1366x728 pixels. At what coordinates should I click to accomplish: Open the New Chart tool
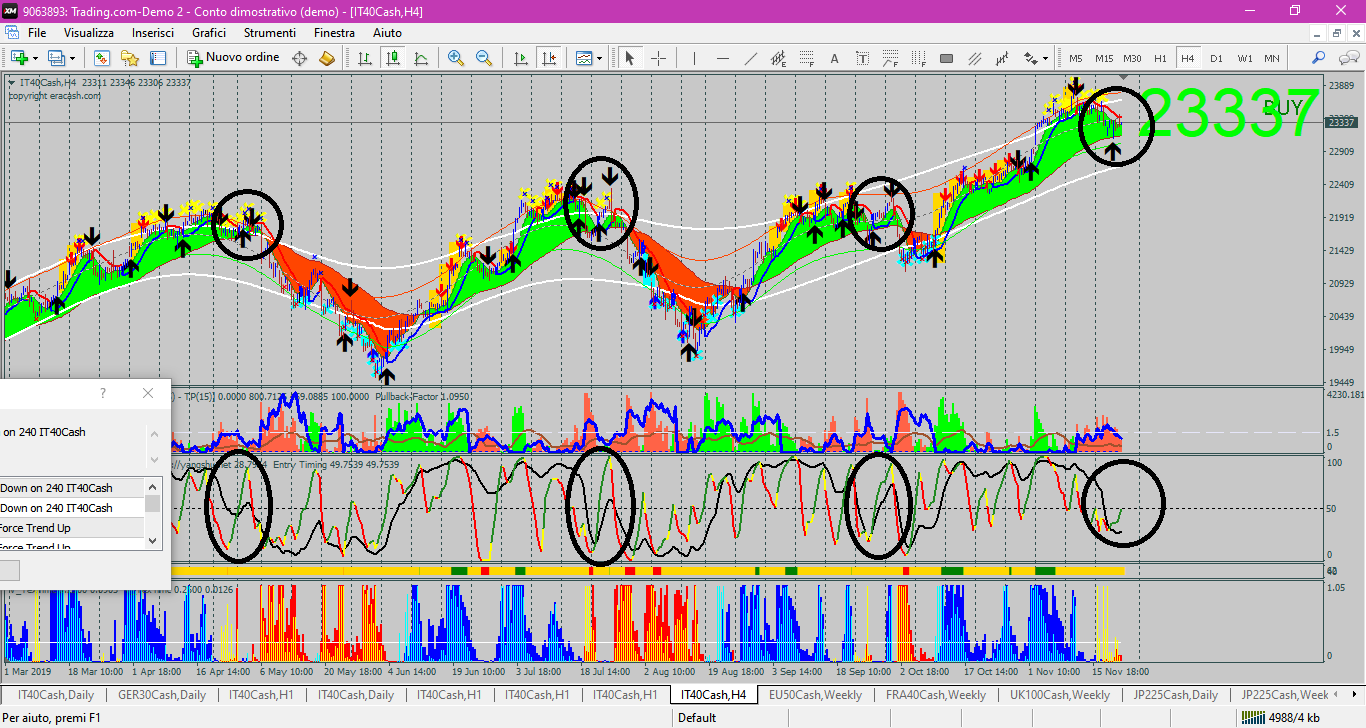19,58
